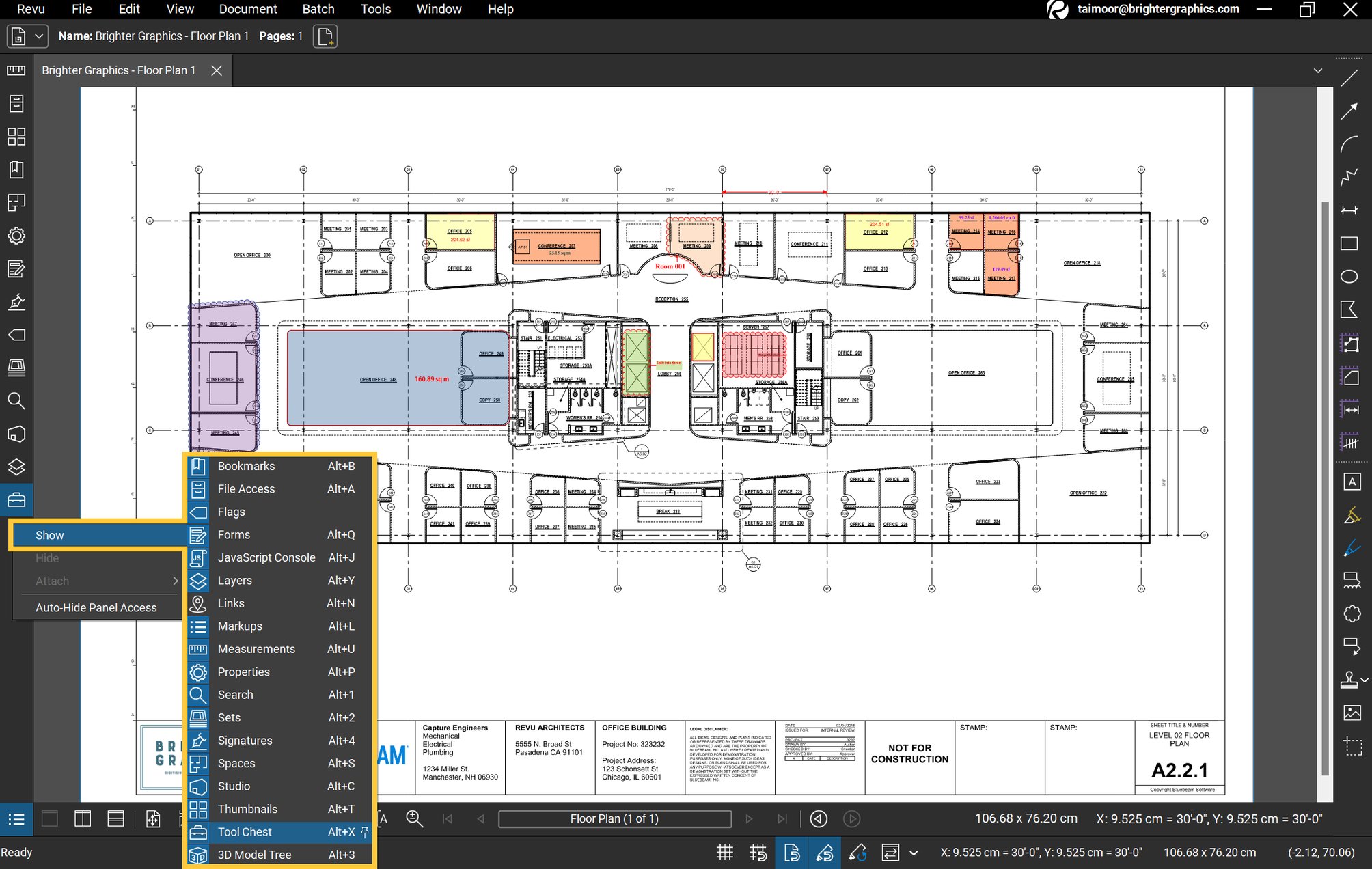Expand the Attach submenu arrow
This screenshot has height=869, width=1372.
[176, 581]
